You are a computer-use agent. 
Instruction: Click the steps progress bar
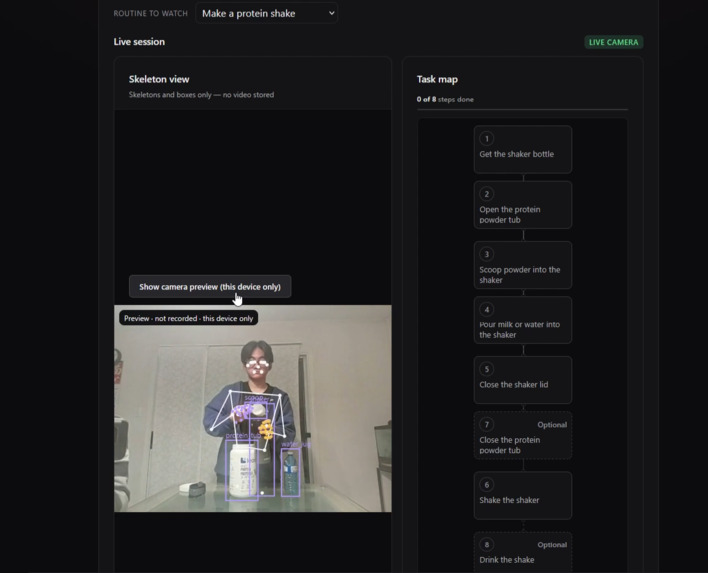pyautogui.click(x=522, y=109)
